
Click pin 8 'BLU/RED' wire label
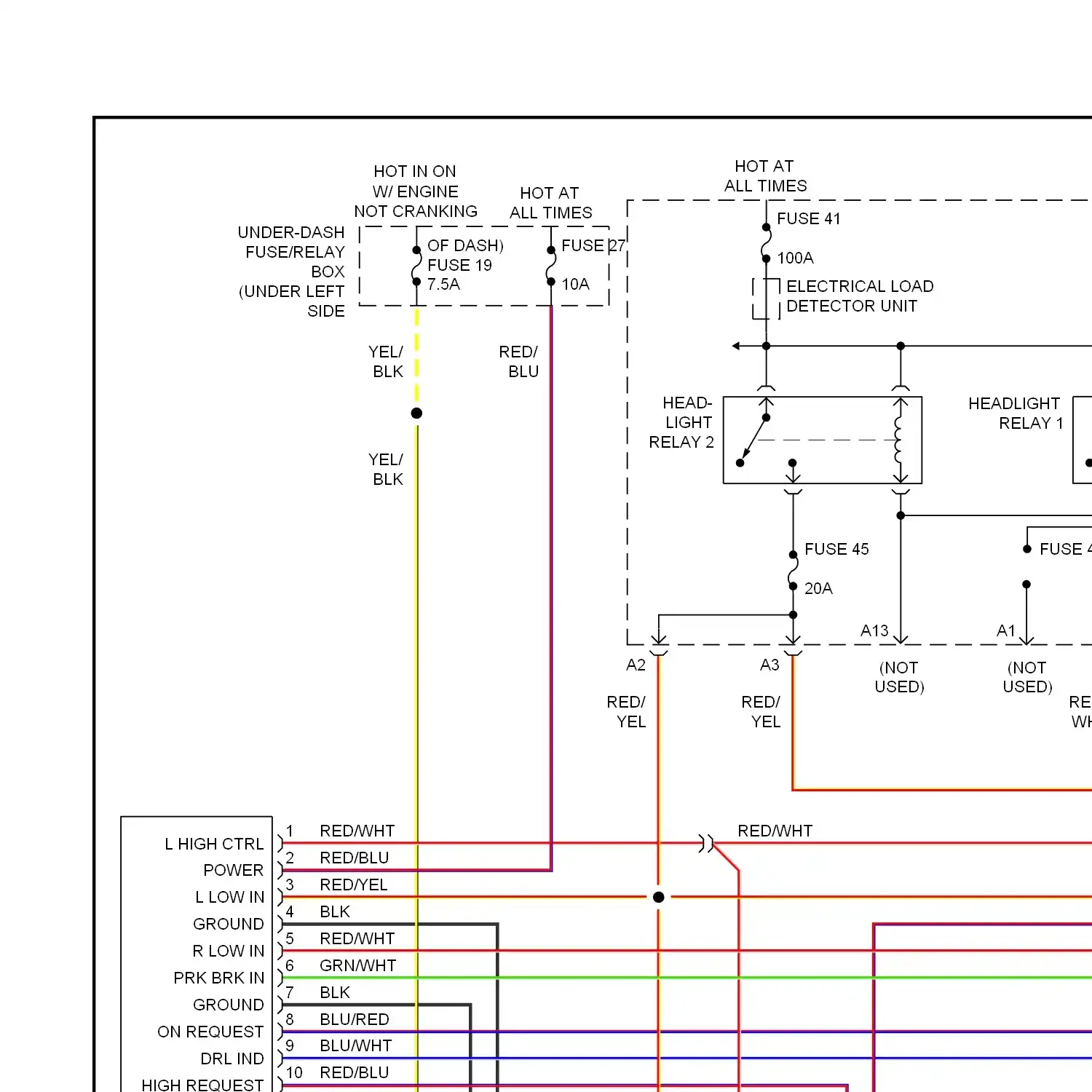[x=355, y=1019]
